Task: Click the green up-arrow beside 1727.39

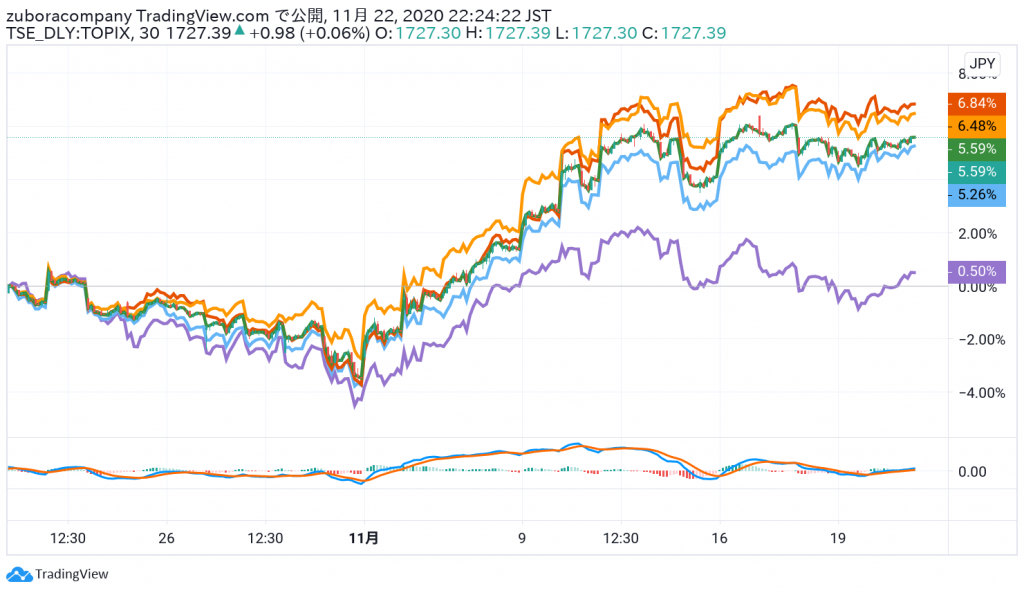Action: [240, 33]
